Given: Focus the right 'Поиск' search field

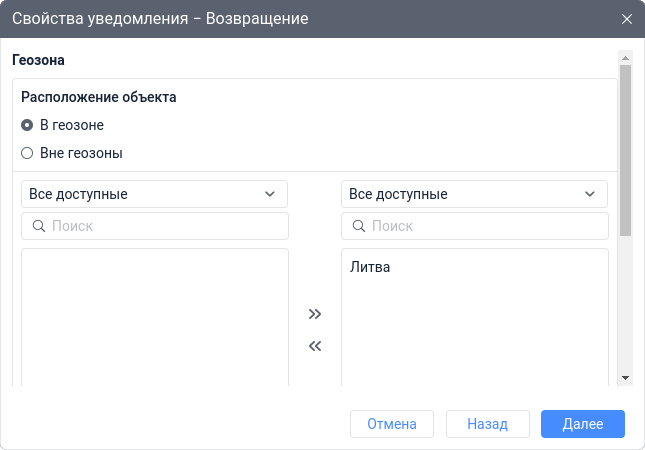Looking at the screenshot, I should (x=485, y=226).
